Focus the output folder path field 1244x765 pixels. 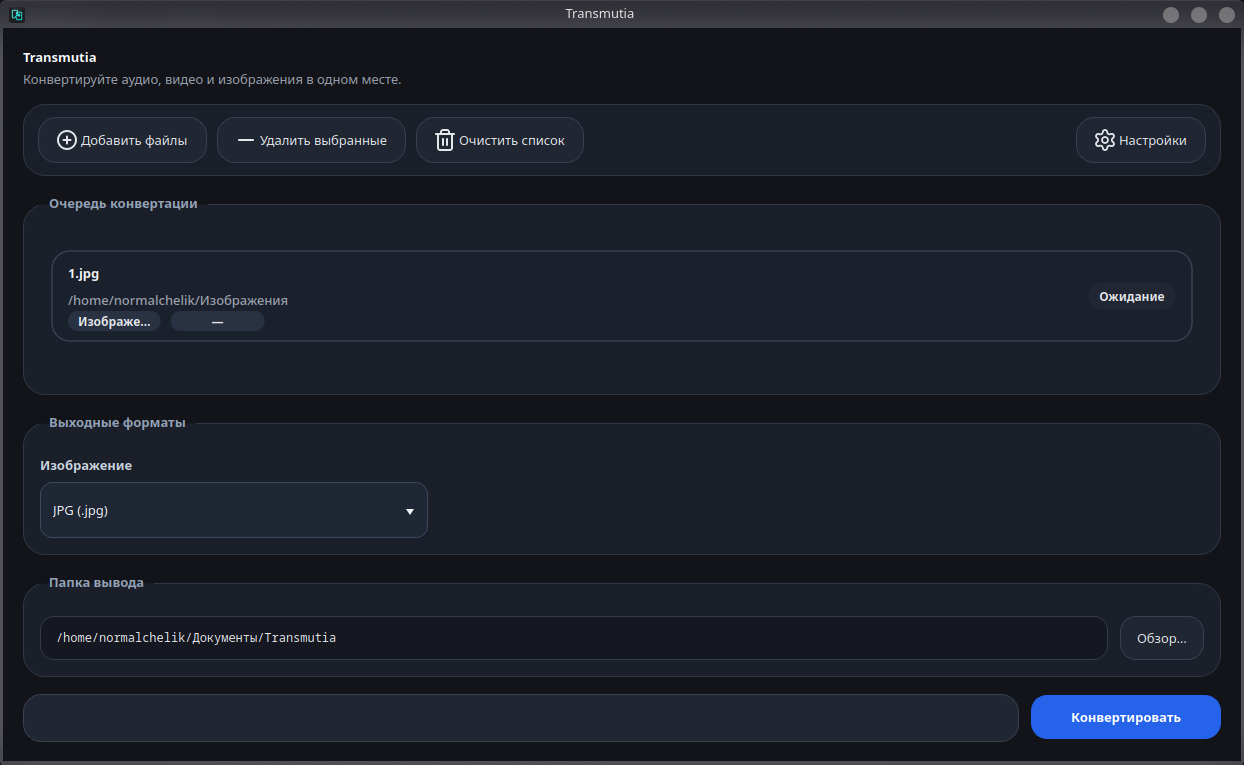coord(574,638)
